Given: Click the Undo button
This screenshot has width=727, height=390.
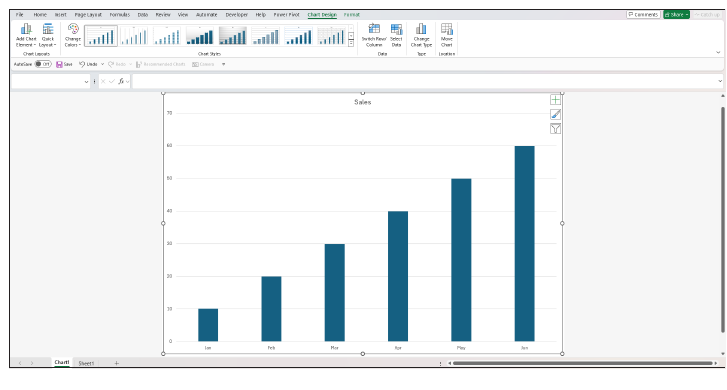Looking at the screenshot, I should [x=88, y=64].
